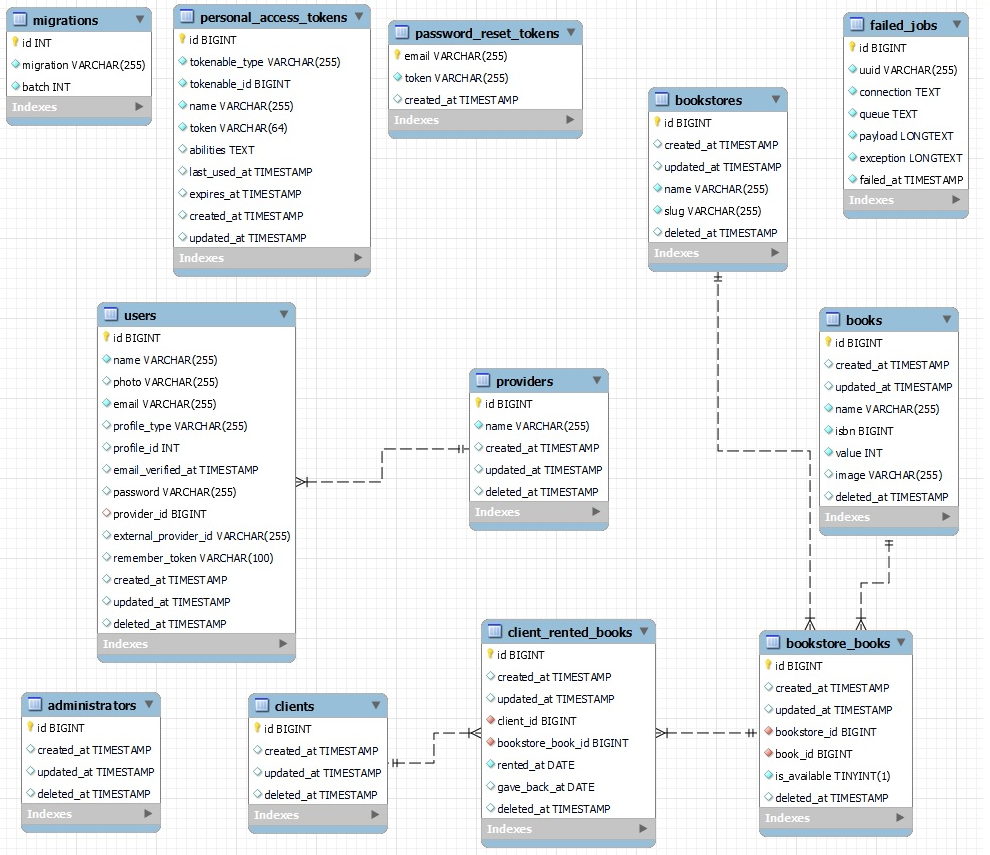
Task: Click the personal_access_tokens table icon
Action: pos(187,16)
